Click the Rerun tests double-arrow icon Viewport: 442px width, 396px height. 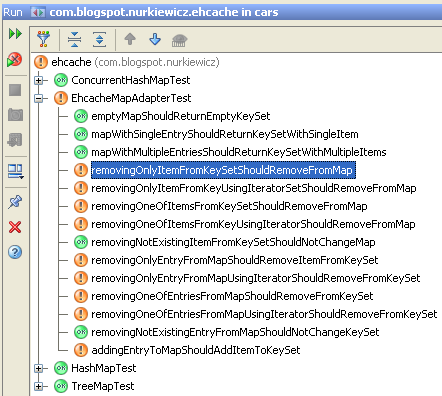pos(15,34)
